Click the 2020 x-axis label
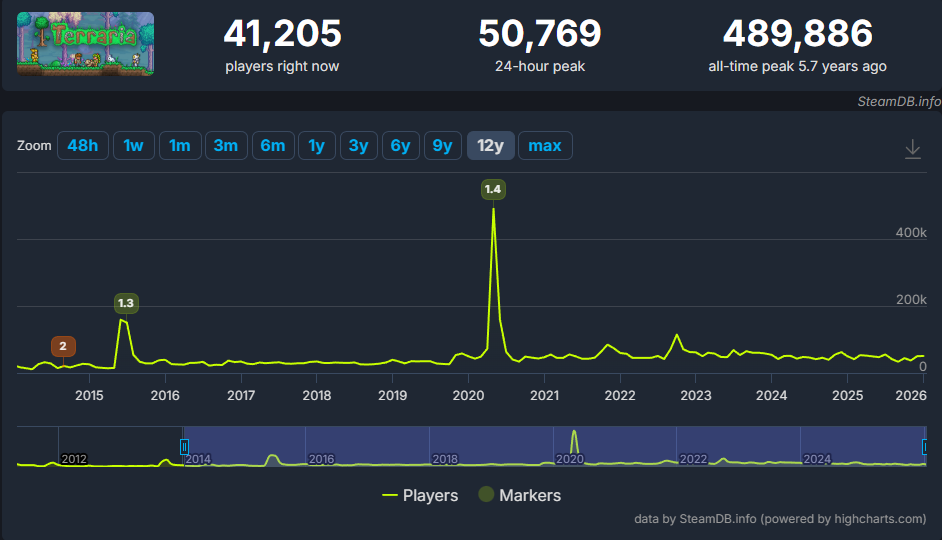The image size is (942, 540). pos(468,395)
